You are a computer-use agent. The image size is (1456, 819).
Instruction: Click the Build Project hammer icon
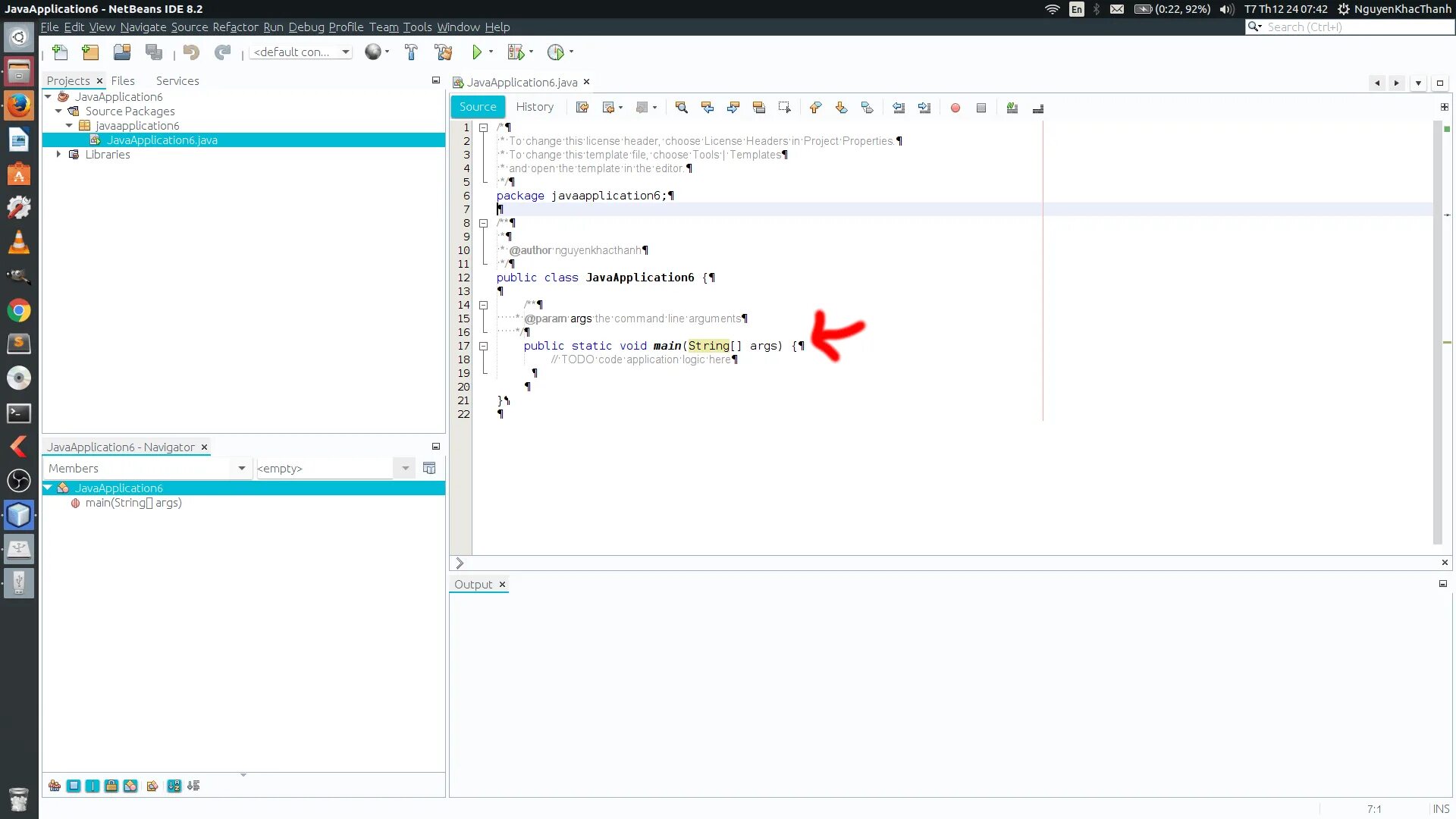(x=411, y=52)
